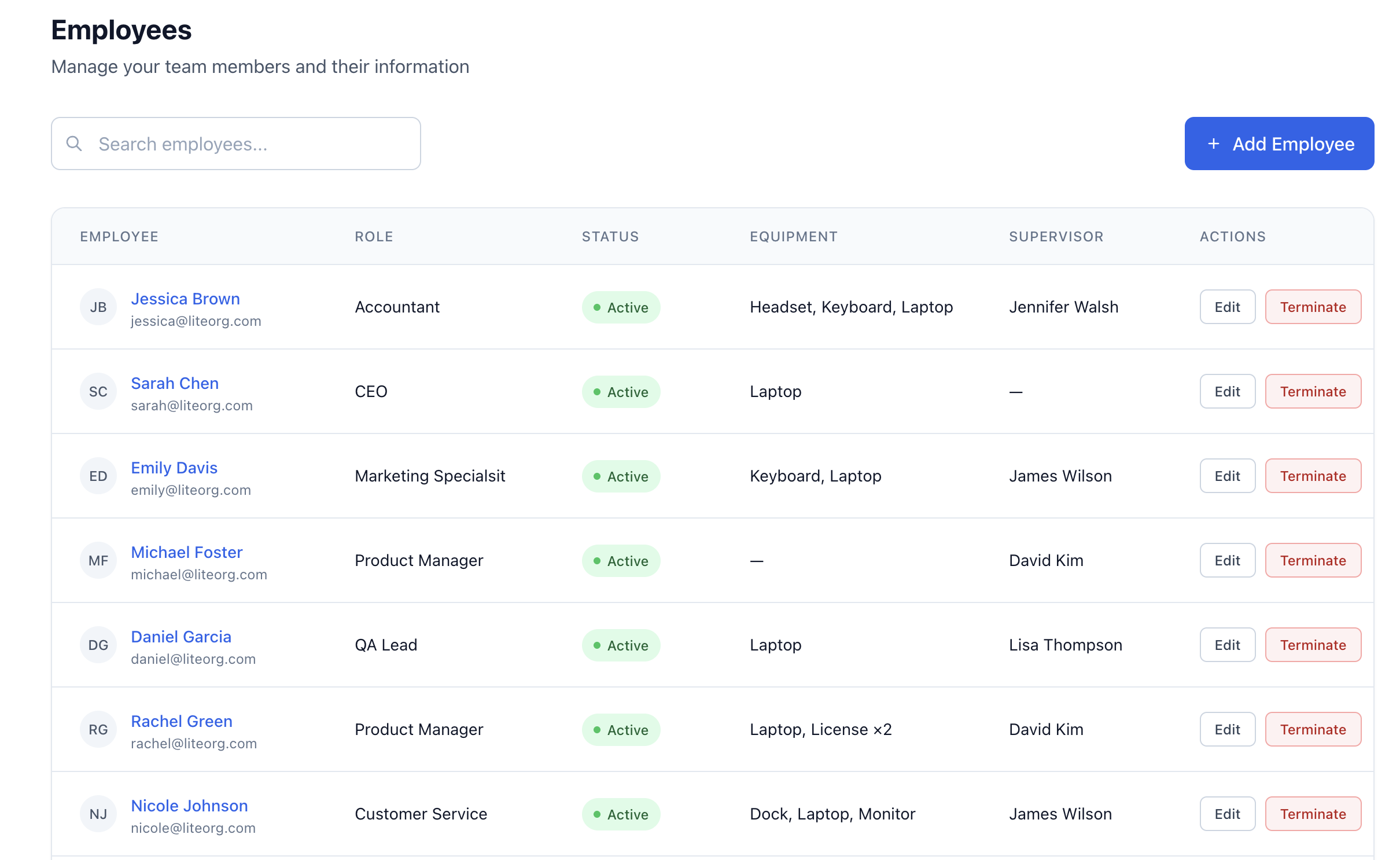Image resolution: width=1400 pixels, height=860 pixels.
Task: Click Emily Davis's Active status badge
Action: point(621,476)
